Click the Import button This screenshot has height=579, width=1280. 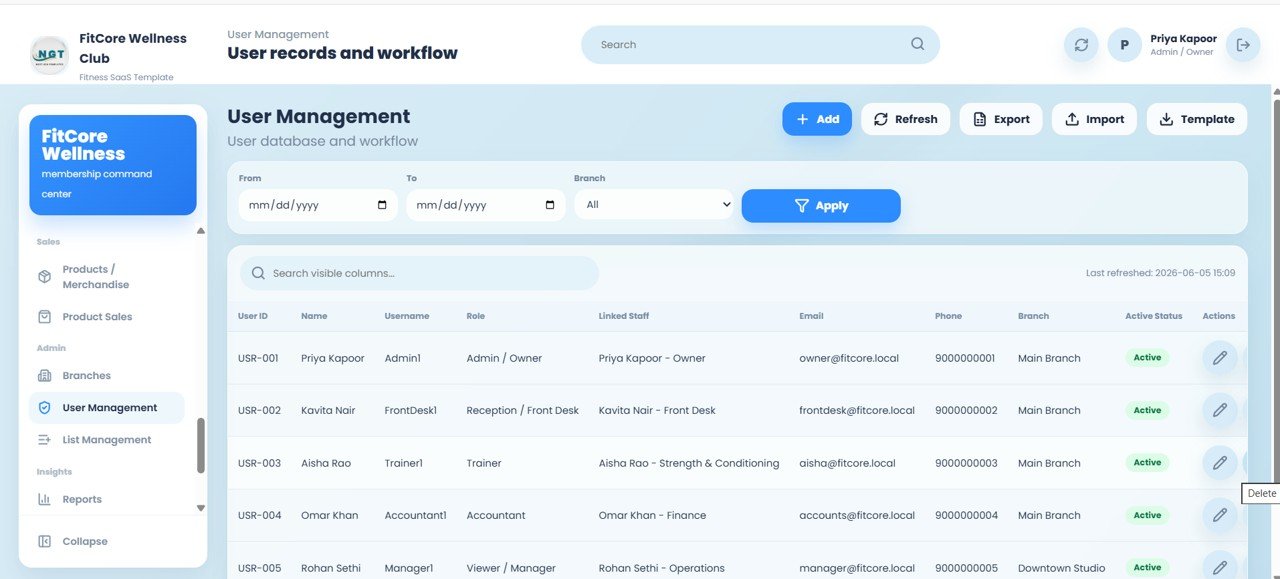(x=1094, y=119)
